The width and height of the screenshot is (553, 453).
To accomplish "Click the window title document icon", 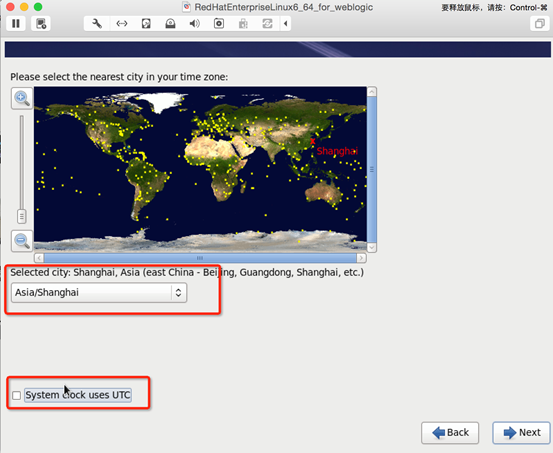I will pos(187,7).
